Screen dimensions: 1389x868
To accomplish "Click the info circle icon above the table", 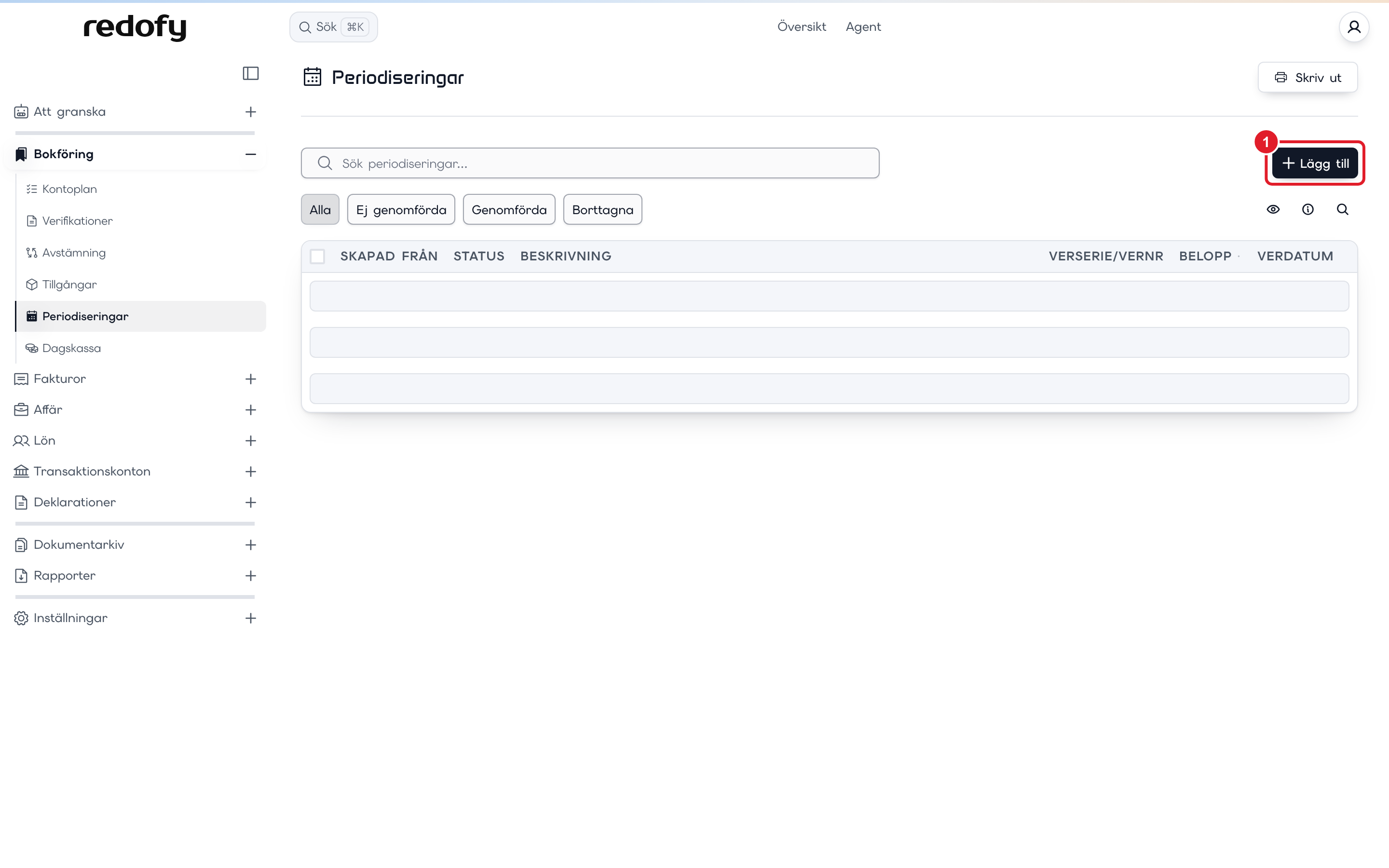I will 1307,210.
